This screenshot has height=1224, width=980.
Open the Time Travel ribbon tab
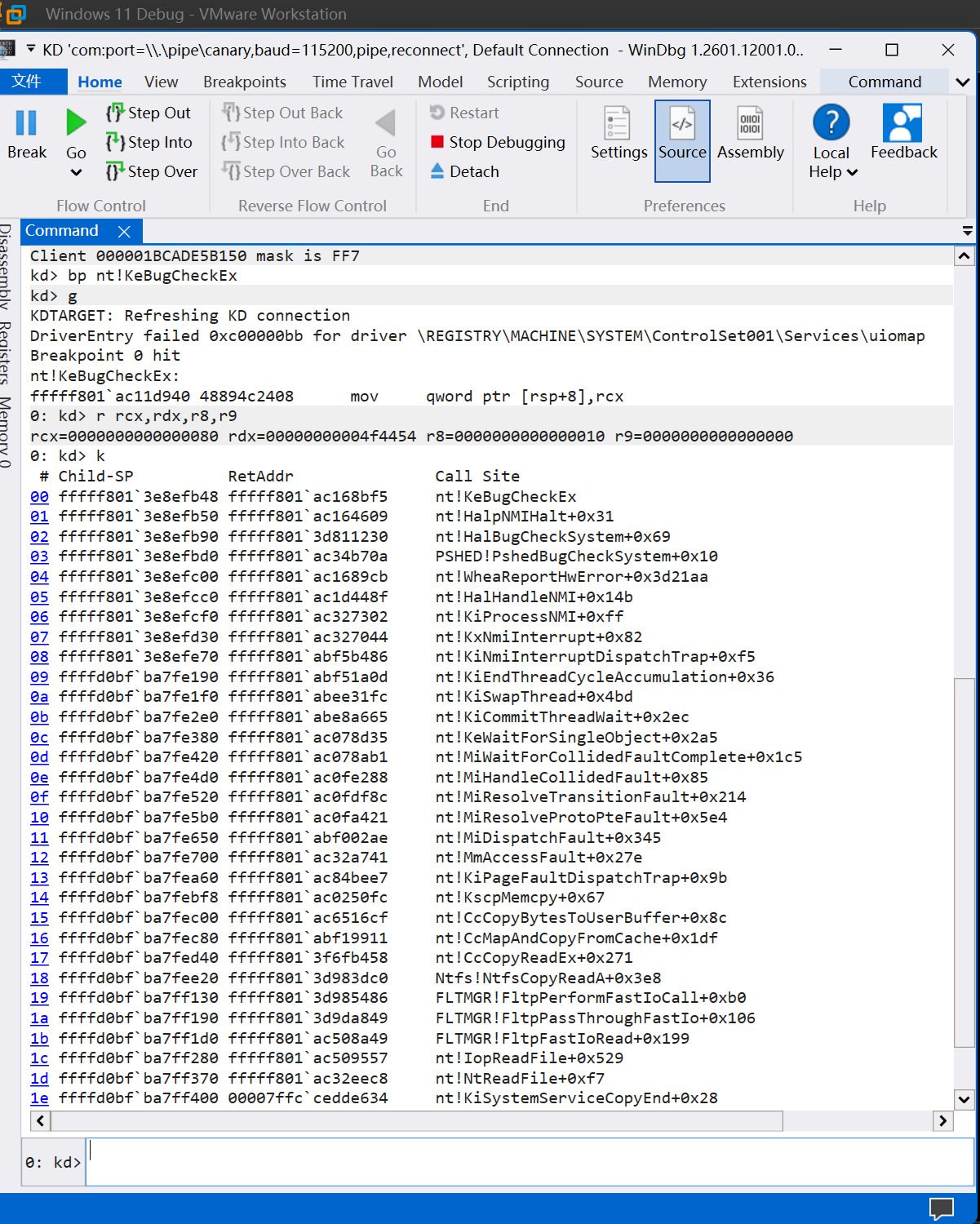pyautogui.click(x=353, y=82)
